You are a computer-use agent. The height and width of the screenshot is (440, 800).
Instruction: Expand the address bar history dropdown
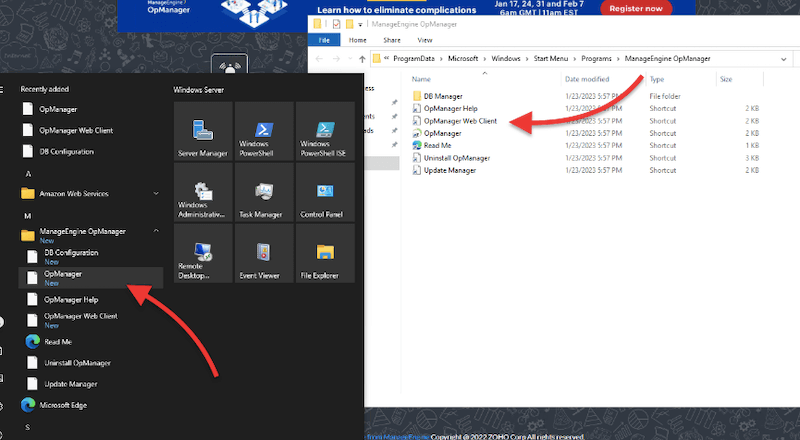tap(784, 59)
